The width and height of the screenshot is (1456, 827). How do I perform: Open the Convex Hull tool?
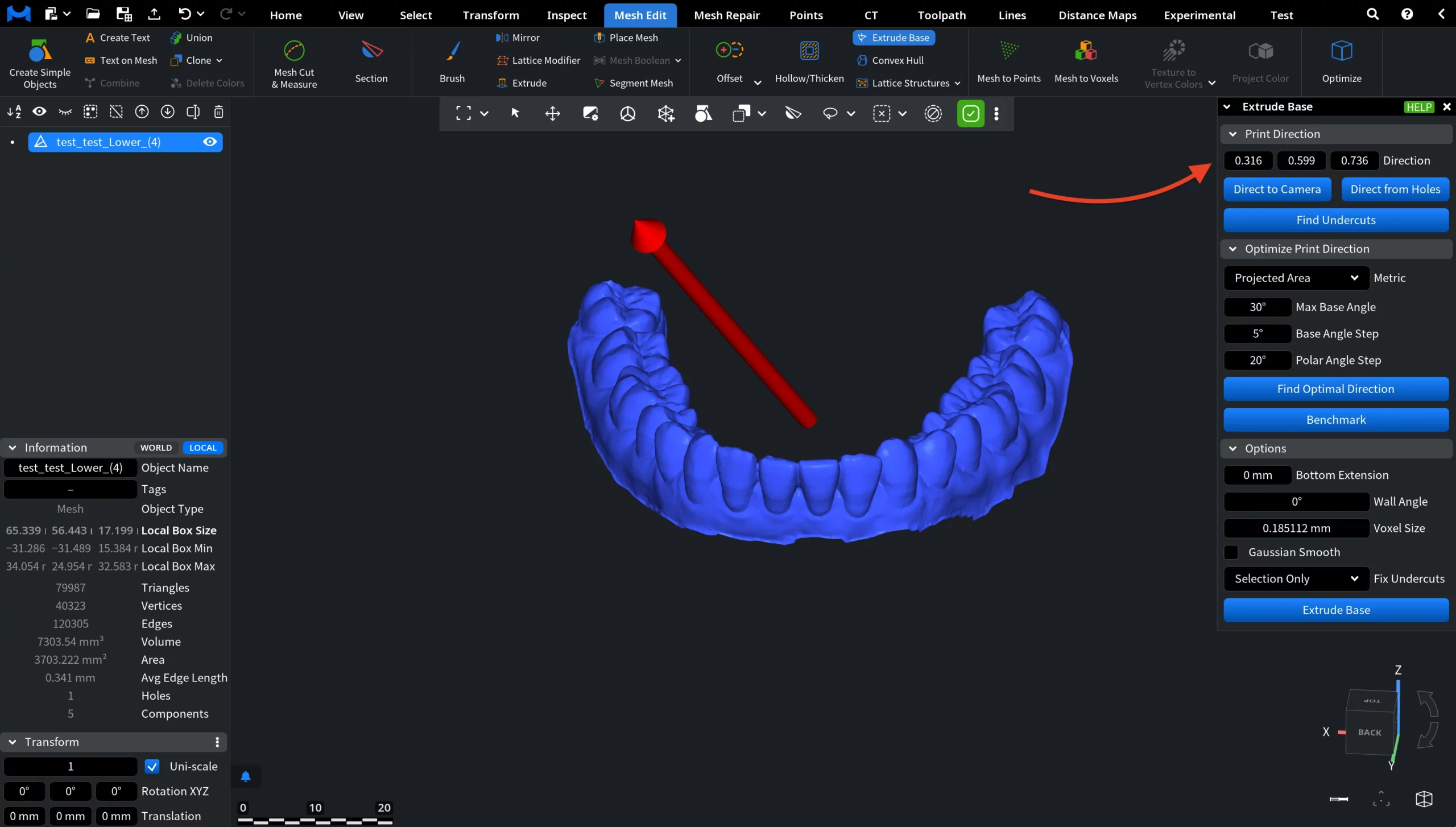coord(890,60)
